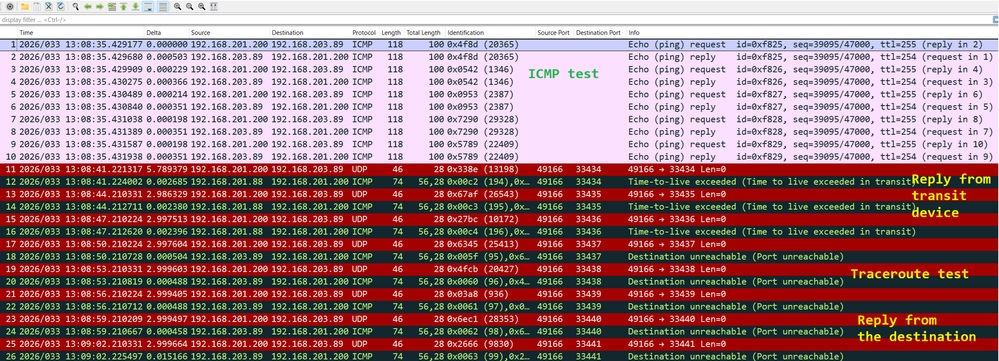Open go to specified packet
This screenshot has height=361, width=999.
coord(112,6)
